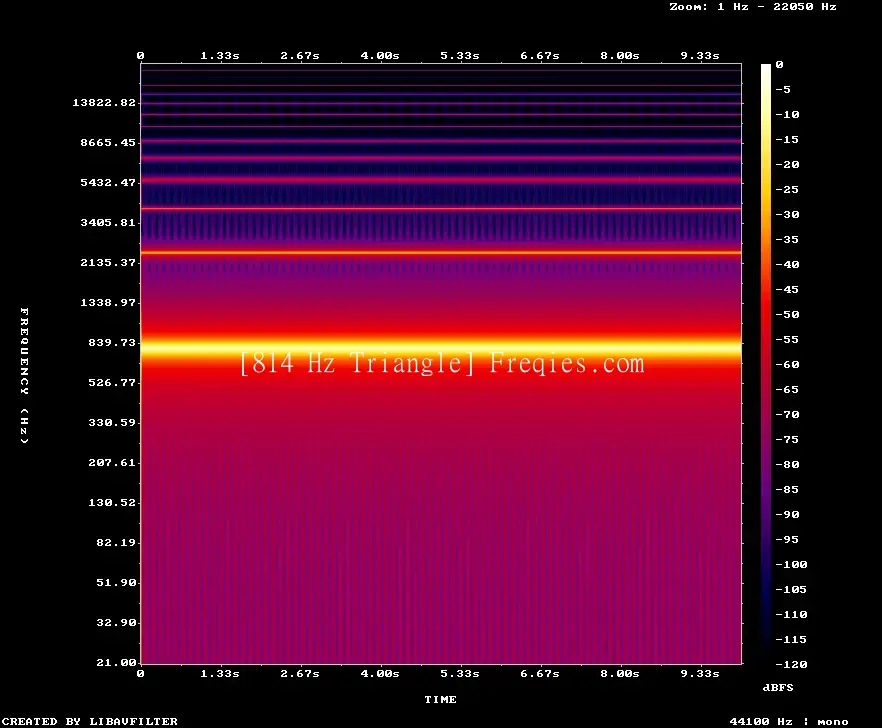Pick the 1338.97 frequency axis value
Viewport: 882px width, 728px height.
click(108, 302)
